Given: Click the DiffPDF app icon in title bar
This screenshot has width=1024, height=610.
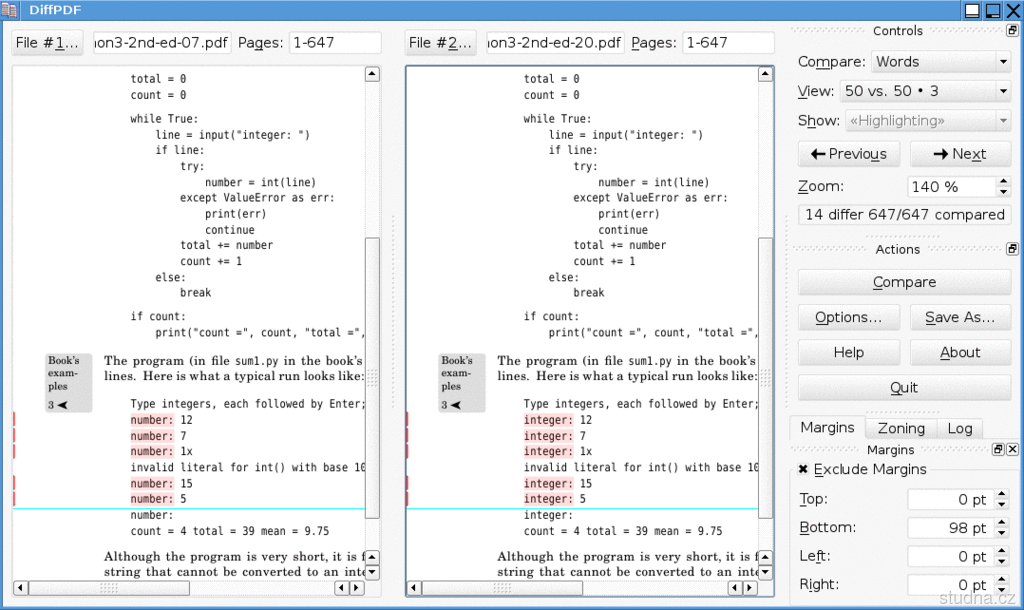Looking at the screenshot, I should 10,10.
